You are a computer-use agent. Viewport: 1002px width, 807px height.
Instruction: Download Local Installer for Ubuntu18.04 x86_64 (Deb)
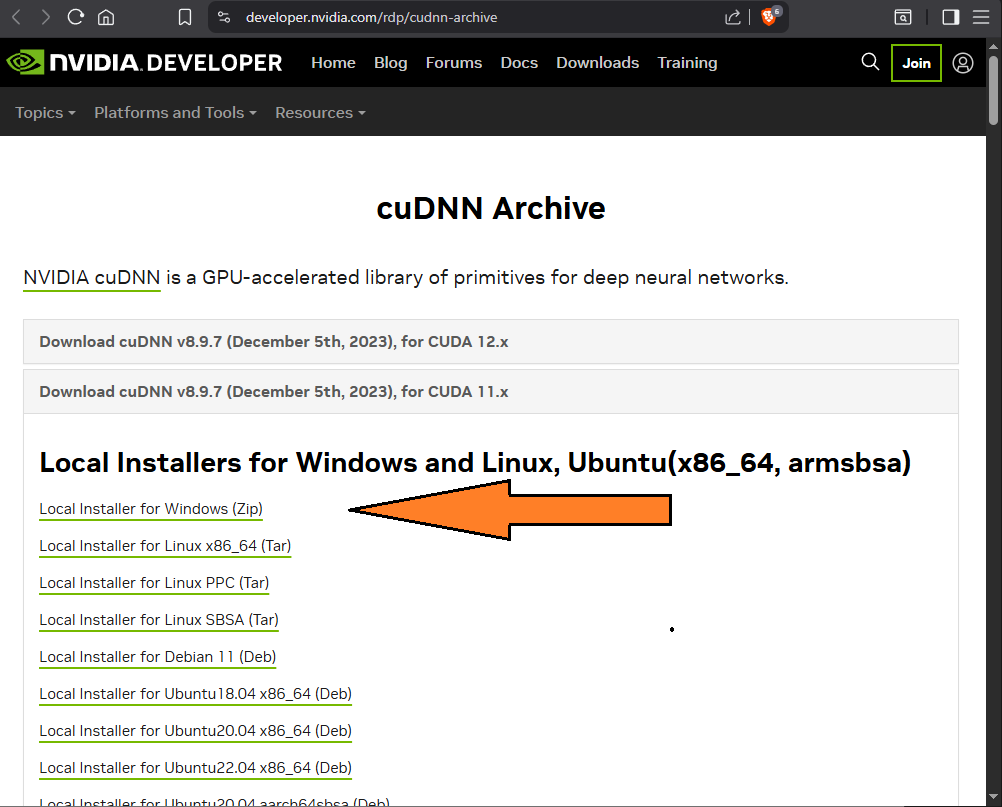(196, 695)
